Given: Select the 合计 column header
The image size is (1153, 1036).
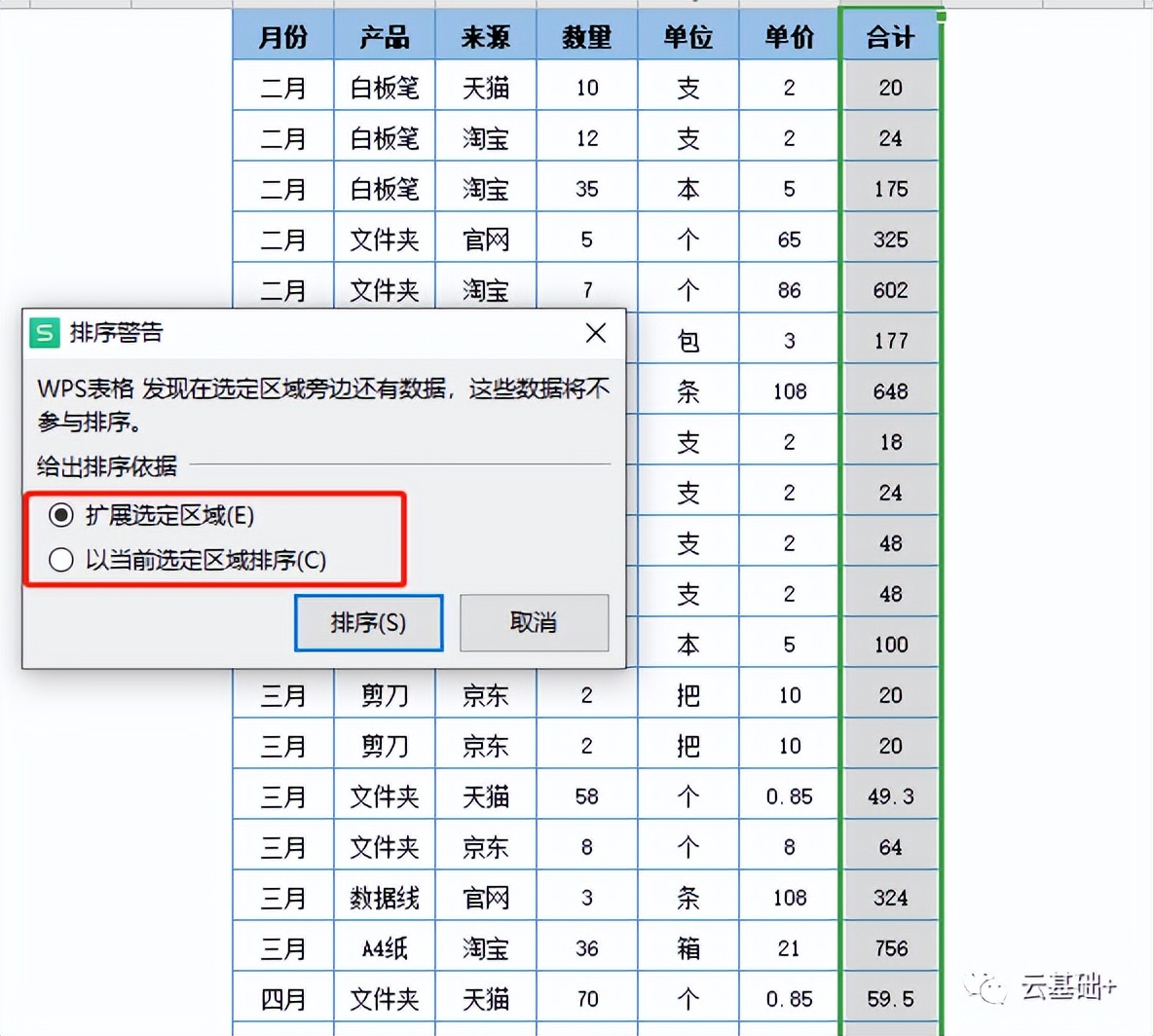Looking at the screenshot, I should click(889, 35).
